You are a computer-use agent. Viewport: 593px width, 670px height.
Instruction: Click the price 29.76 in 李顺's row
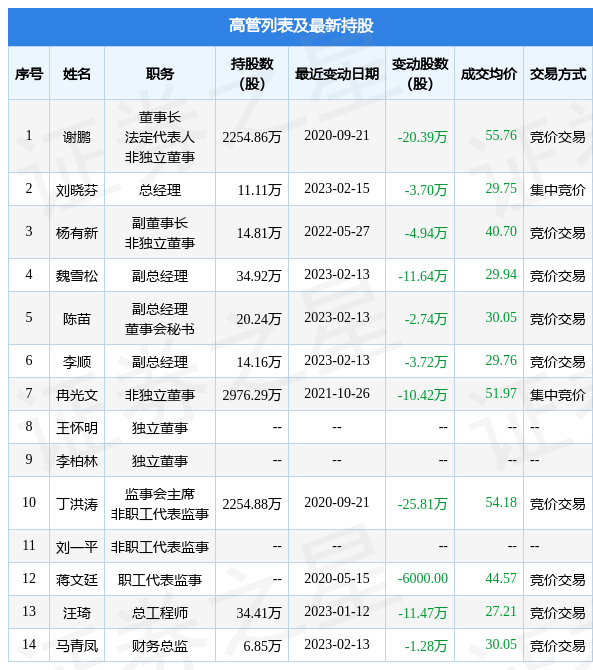coord(501,360)
